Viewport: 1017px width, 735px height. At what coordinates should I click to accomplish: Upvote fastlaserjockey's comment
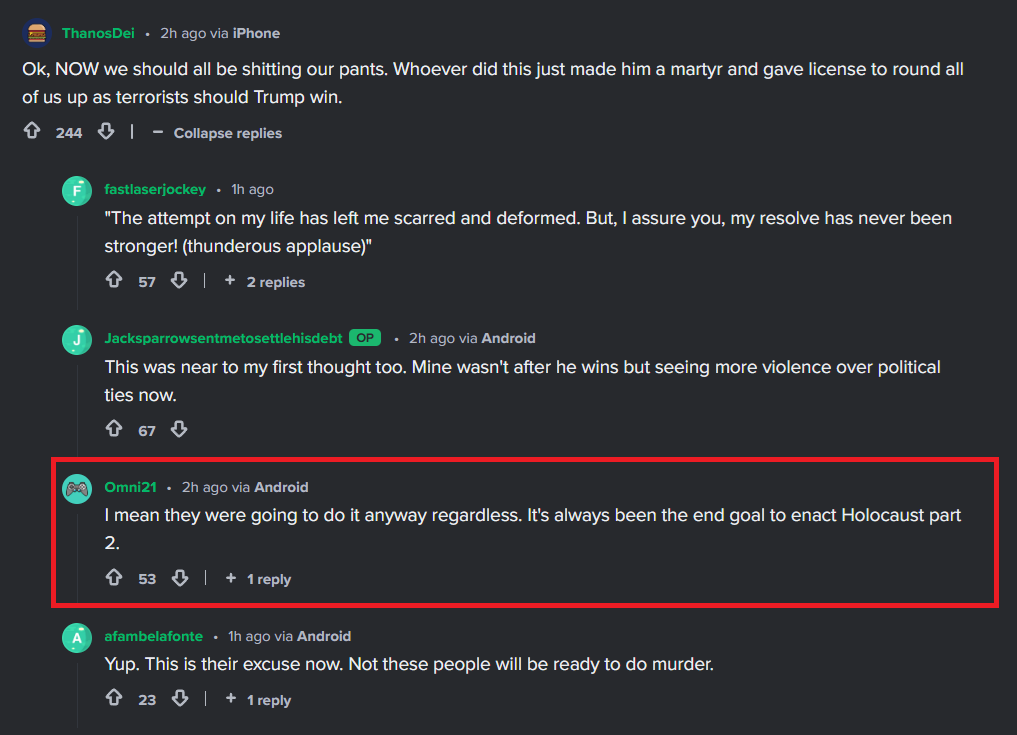[x=114, y=280]
